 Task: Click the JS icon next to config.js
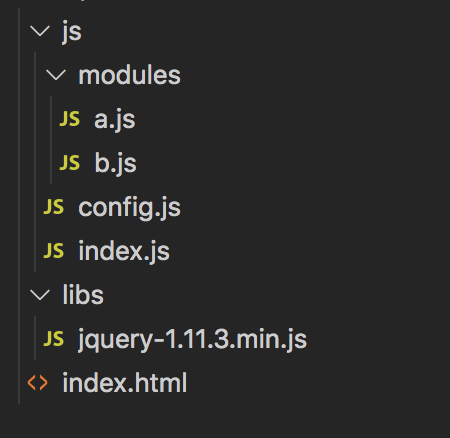click(54, 207)
